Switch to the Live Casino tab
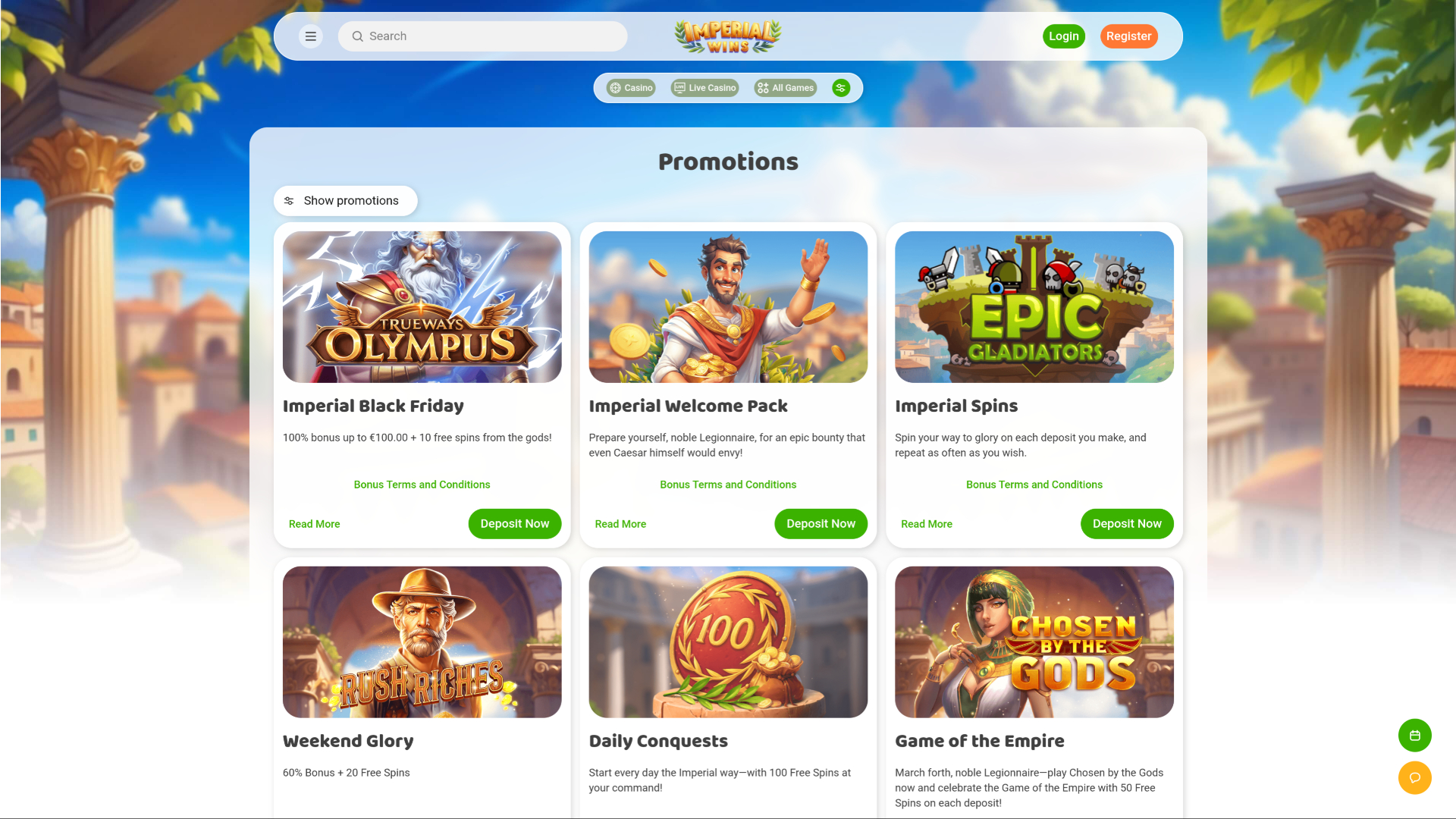Image resolution: width=1456 pixels, height=819 pixels. [704, 88]
